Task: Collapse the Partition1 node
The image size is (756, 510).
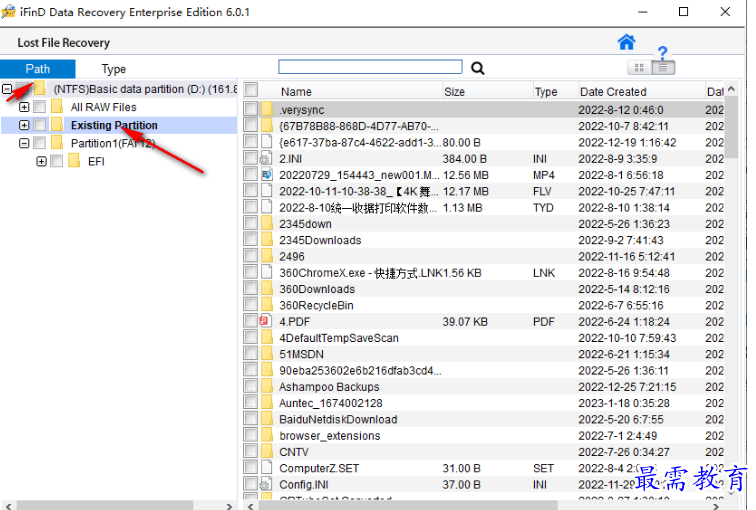Action: point(24,143)
